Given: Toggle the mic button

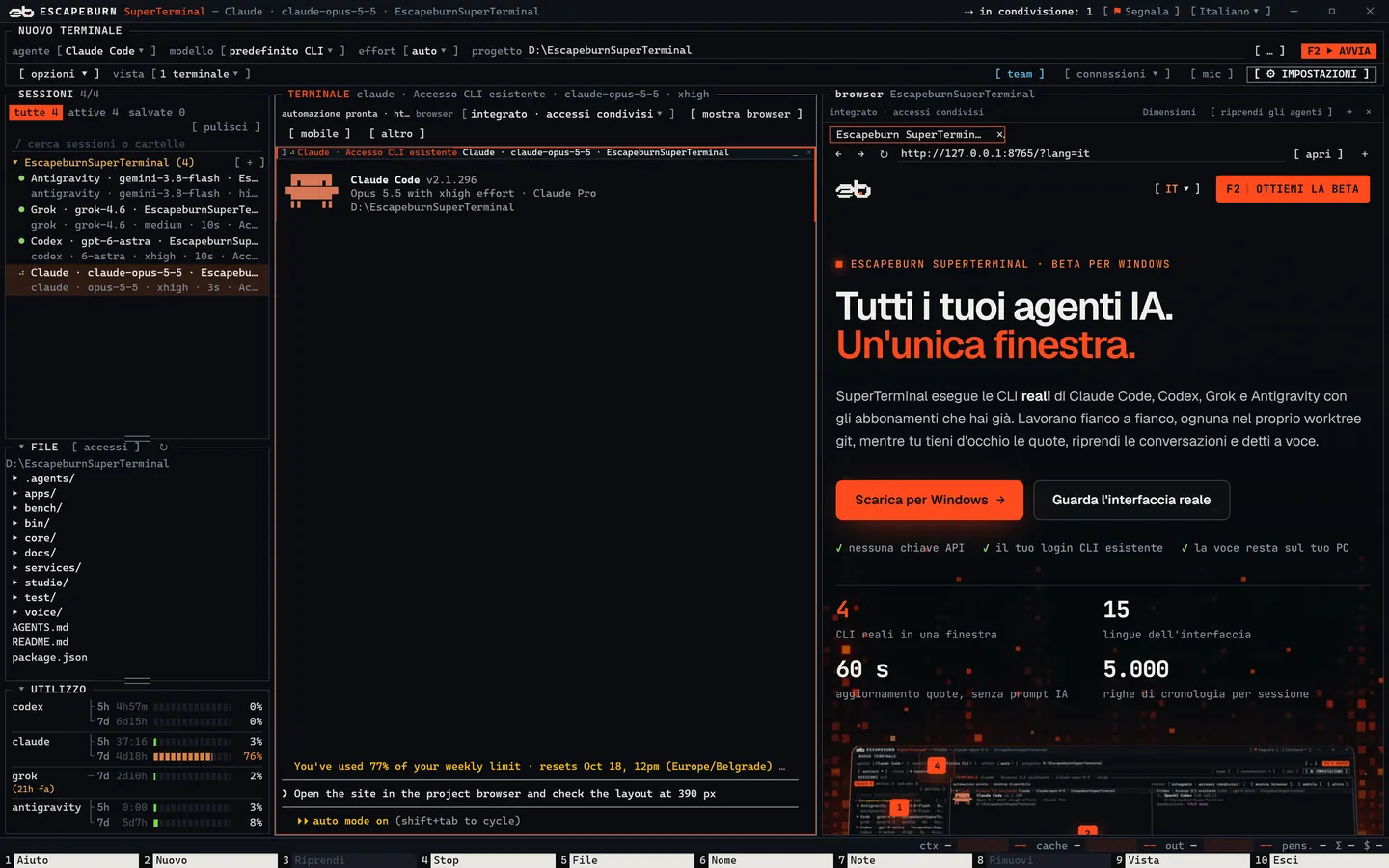Looking at the screenshot, I should tap(1212, 74).
